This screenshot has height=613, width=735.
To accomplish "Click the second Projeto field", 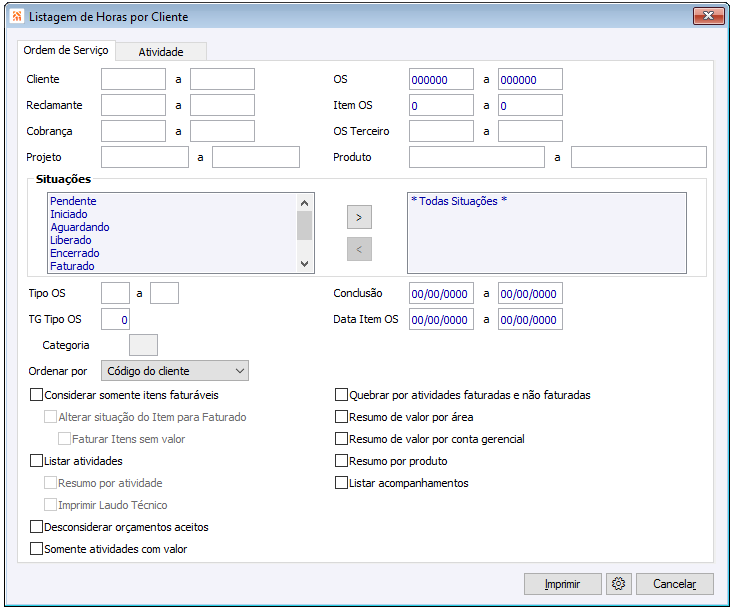I will [x=256, y=157].
